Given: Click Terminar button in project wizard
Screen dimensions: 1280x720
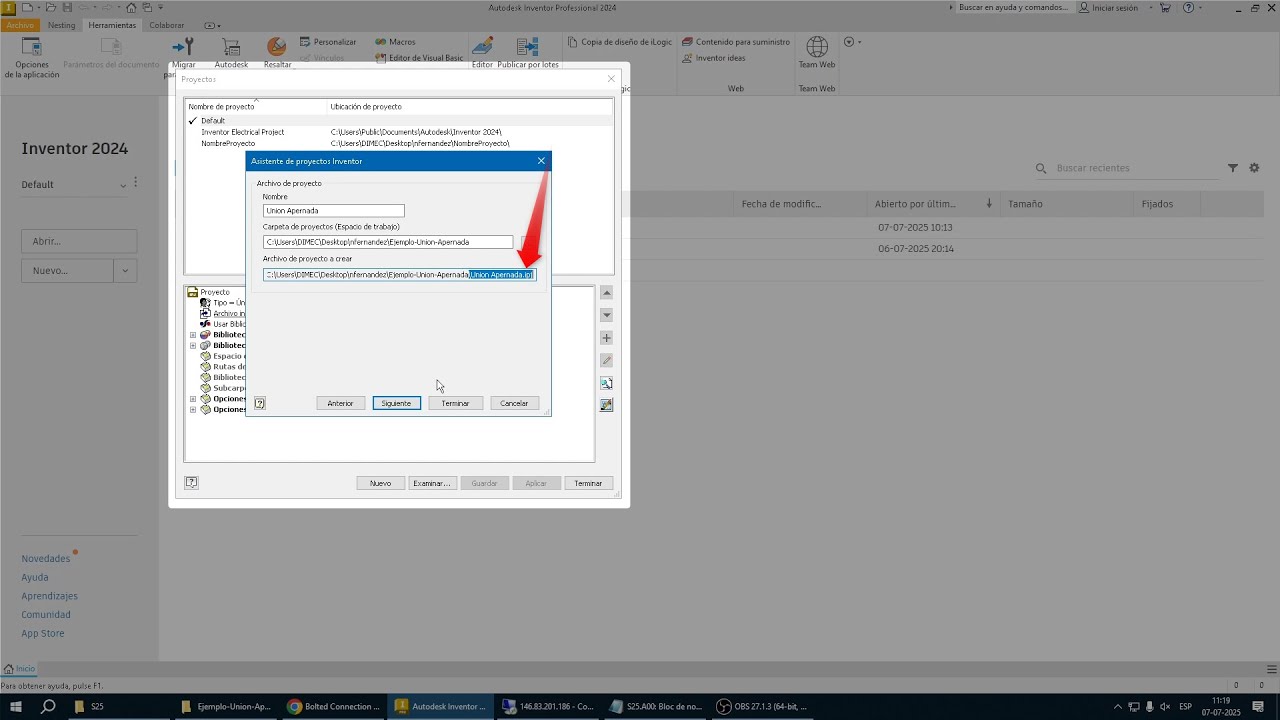Looking at the screenshot, I should pyautogui.click(x=455, y=403).
